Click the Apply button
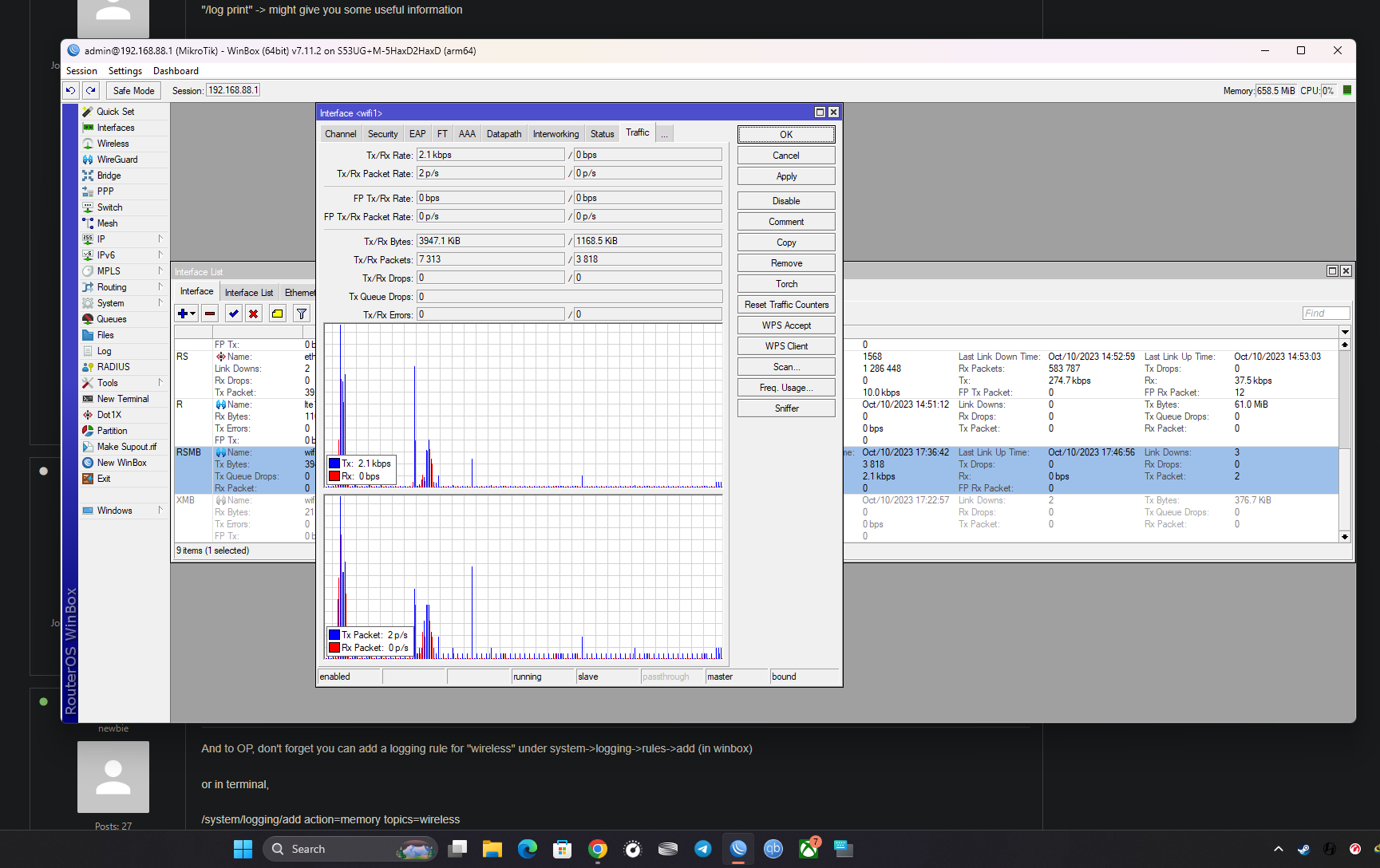 [x=786, y=176]
